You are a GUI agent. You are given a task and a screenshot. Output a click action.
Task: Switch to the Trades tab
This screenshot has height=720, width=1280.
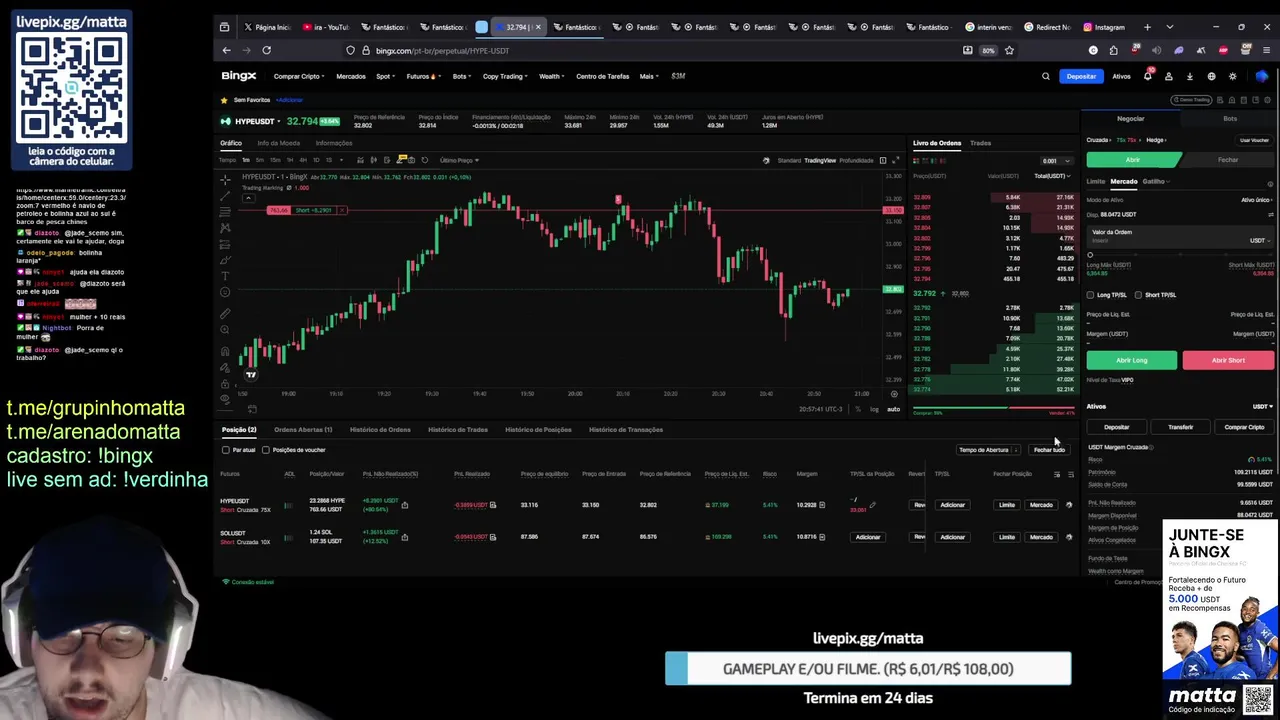pos(980,143)
